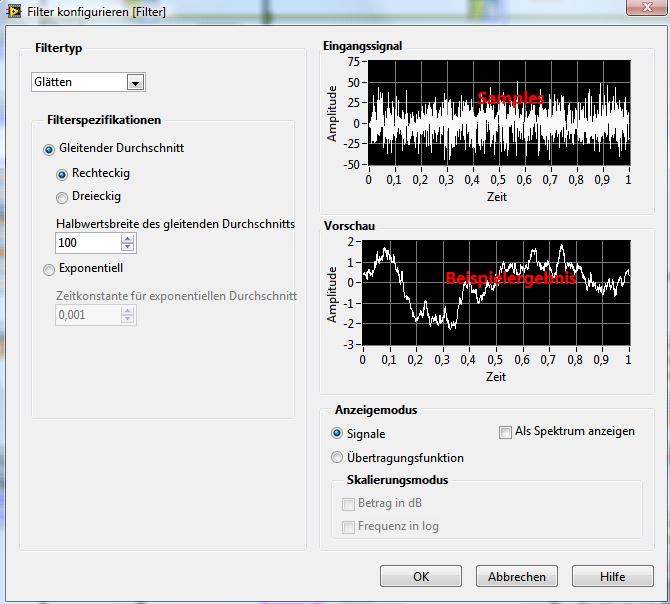Click the Abbrechen button
Viewport: 670px width, 604px height.
click(x=517, y=576)
